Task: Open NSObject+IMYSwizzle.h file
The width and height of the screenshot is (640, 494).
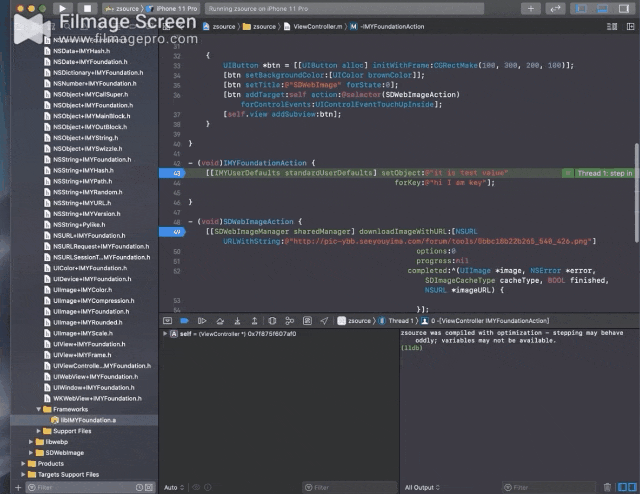Action: point(83,149)
